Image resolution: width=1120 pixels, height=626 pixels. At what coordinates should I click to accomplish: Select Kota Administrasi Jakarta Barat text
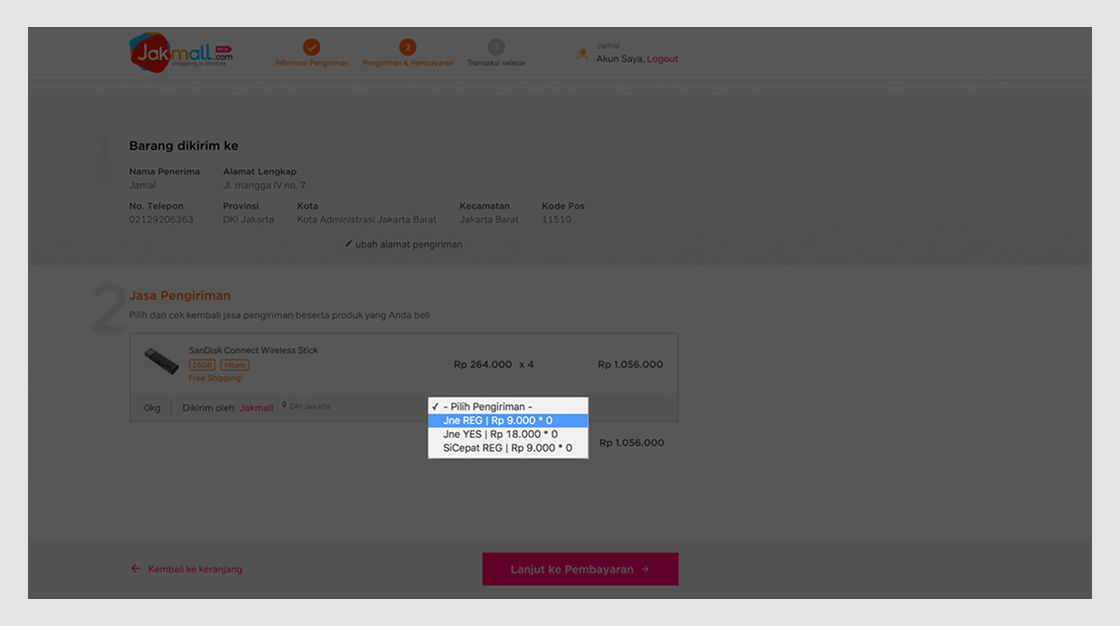(x=366, y=219)
